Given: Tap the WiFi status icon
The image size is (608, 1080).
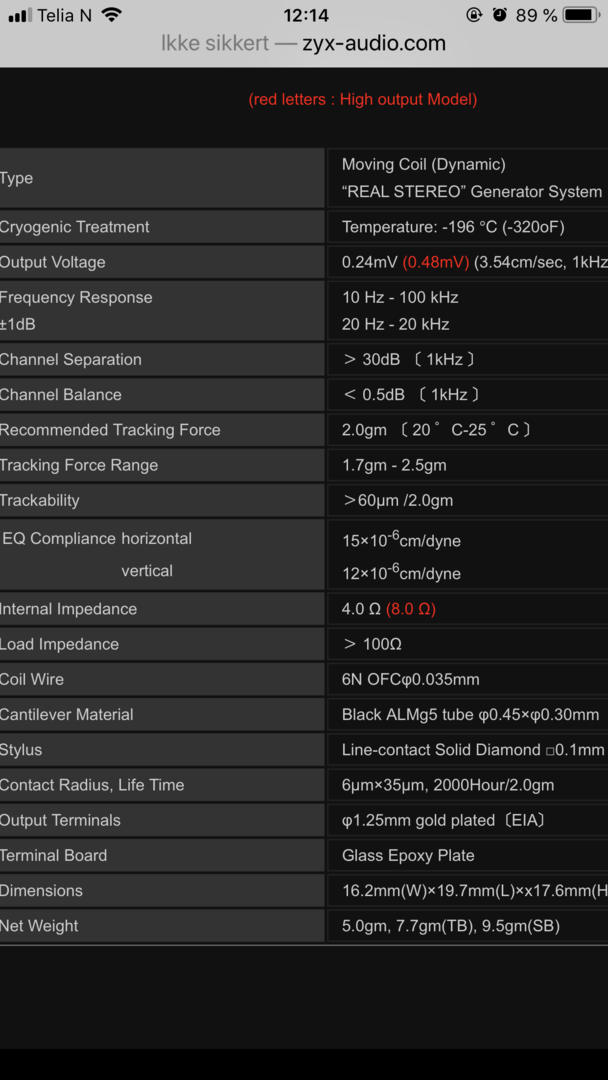Looking at the screenshot, I should [x=111, y=15].
